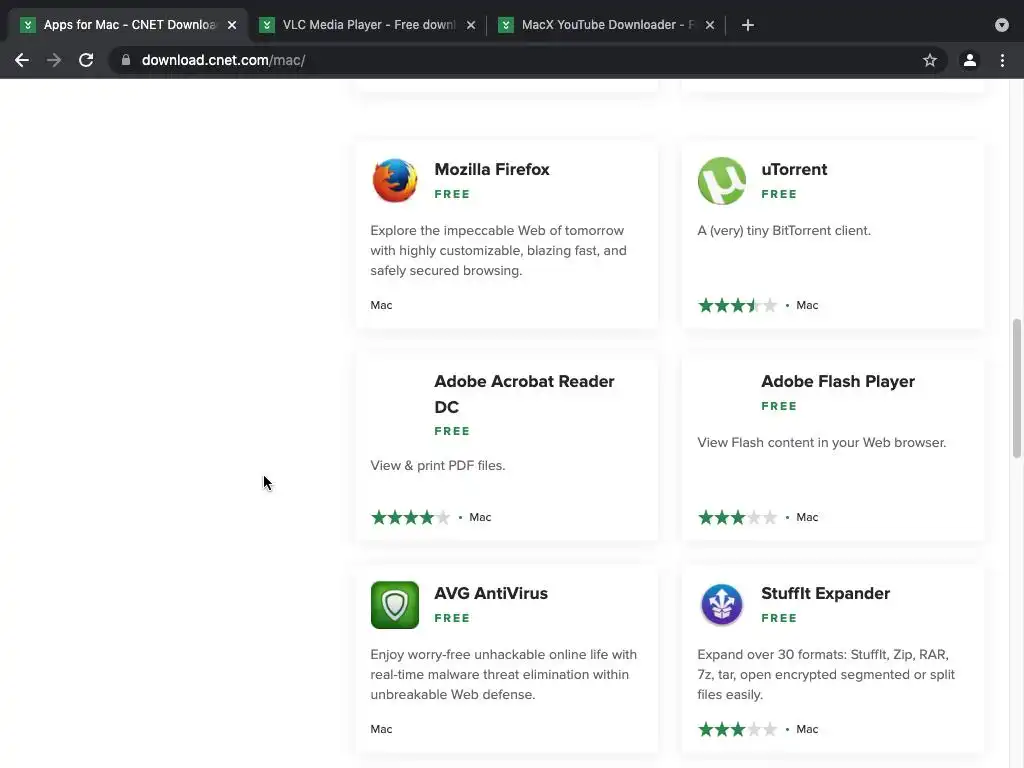Viewport: 1024px width, 768px height.
Task: Switch to the MacX YouTube Downloader tab
Action: click(x=607, y=25)
